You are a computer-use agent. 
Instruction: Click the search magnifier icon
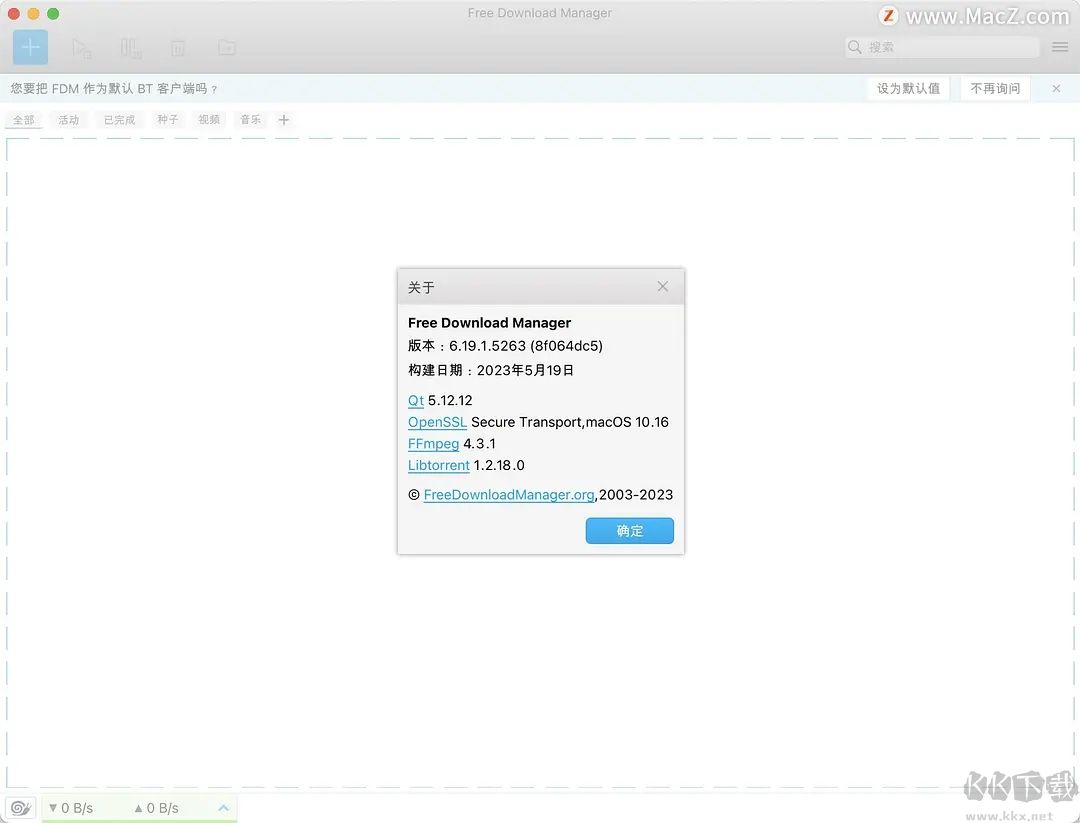(855, 47)
